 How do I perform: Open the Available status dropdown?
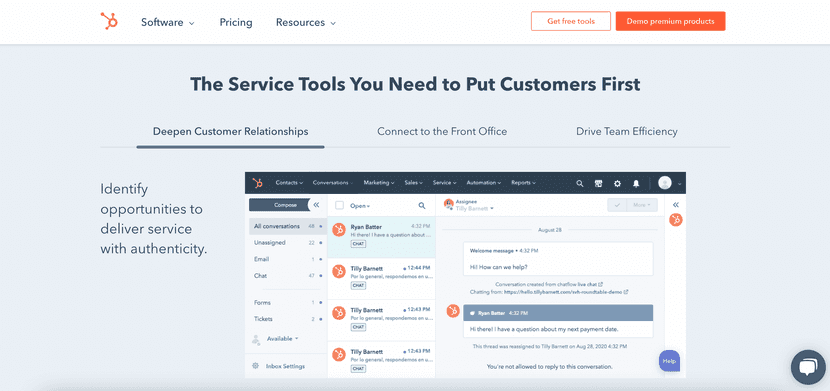[x=283, y=339]
